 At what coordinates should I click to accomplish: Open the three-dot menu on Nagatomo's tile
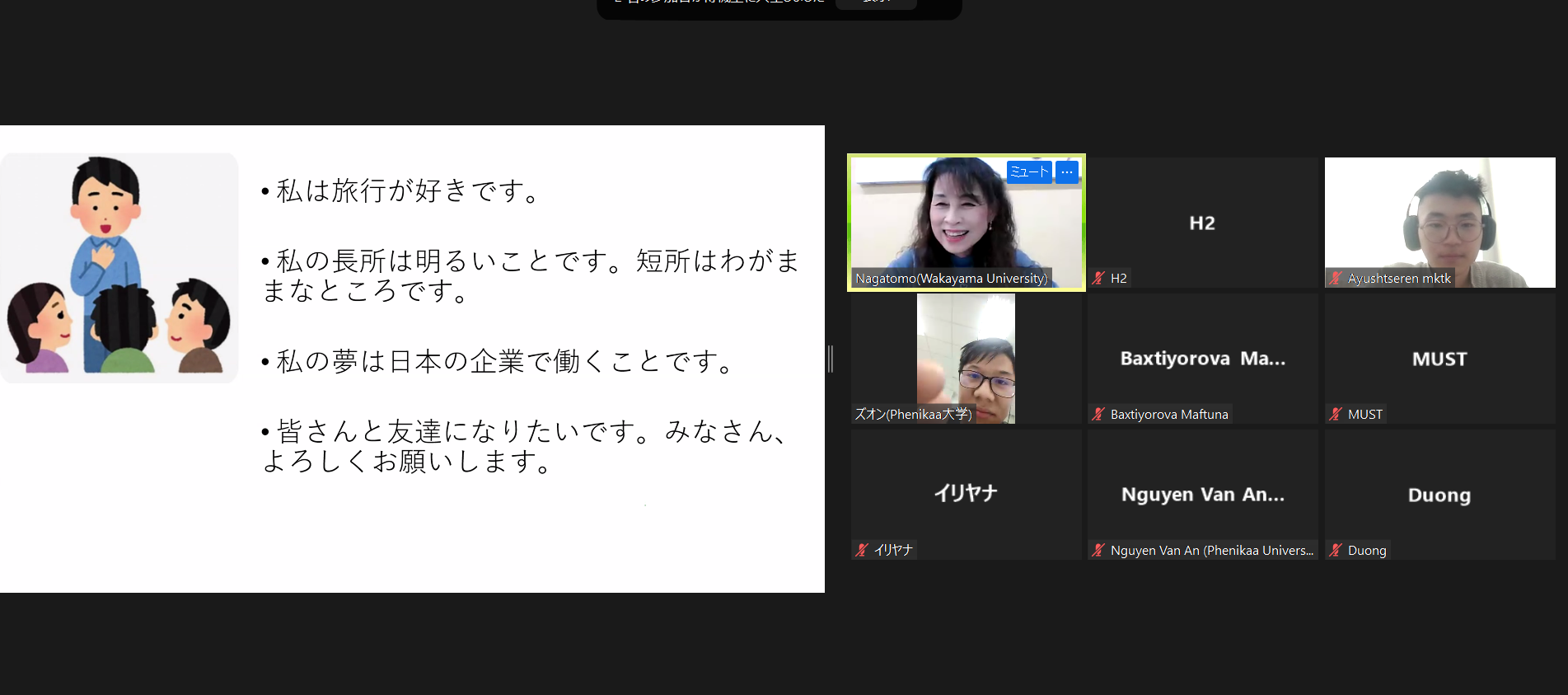[x=1067, y=171]
